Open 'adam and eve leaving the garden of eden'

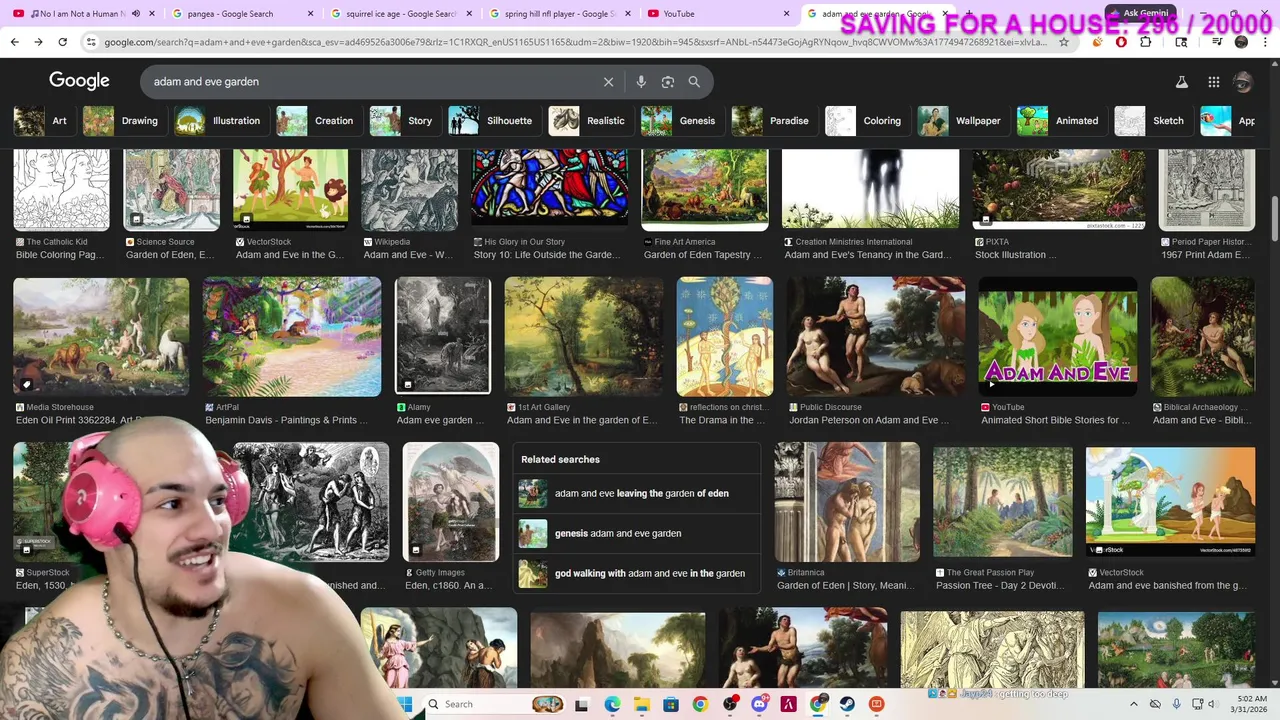[x=636, y=493]
